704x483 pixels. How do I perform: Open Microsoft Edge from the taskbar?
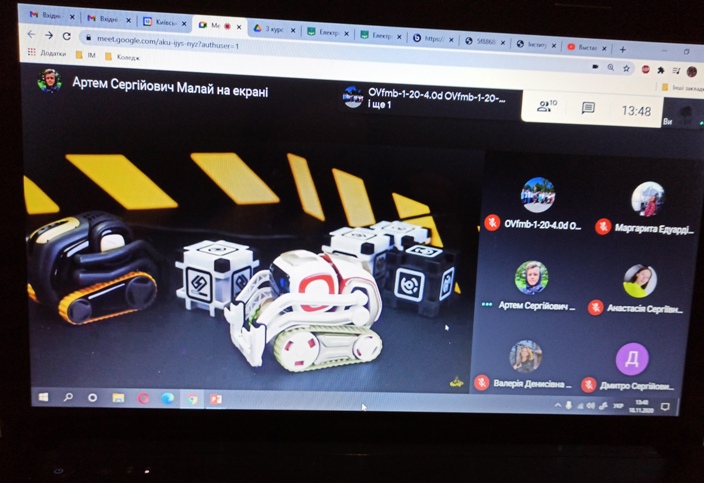(168, 399)
